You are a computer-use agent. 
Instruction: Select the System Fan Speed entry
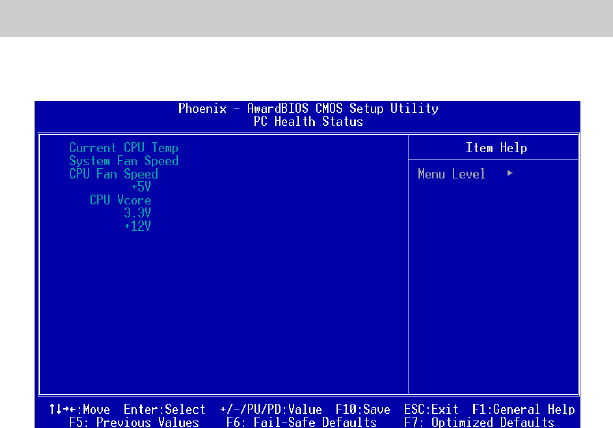pyautogui.click(x=124, y=161)
